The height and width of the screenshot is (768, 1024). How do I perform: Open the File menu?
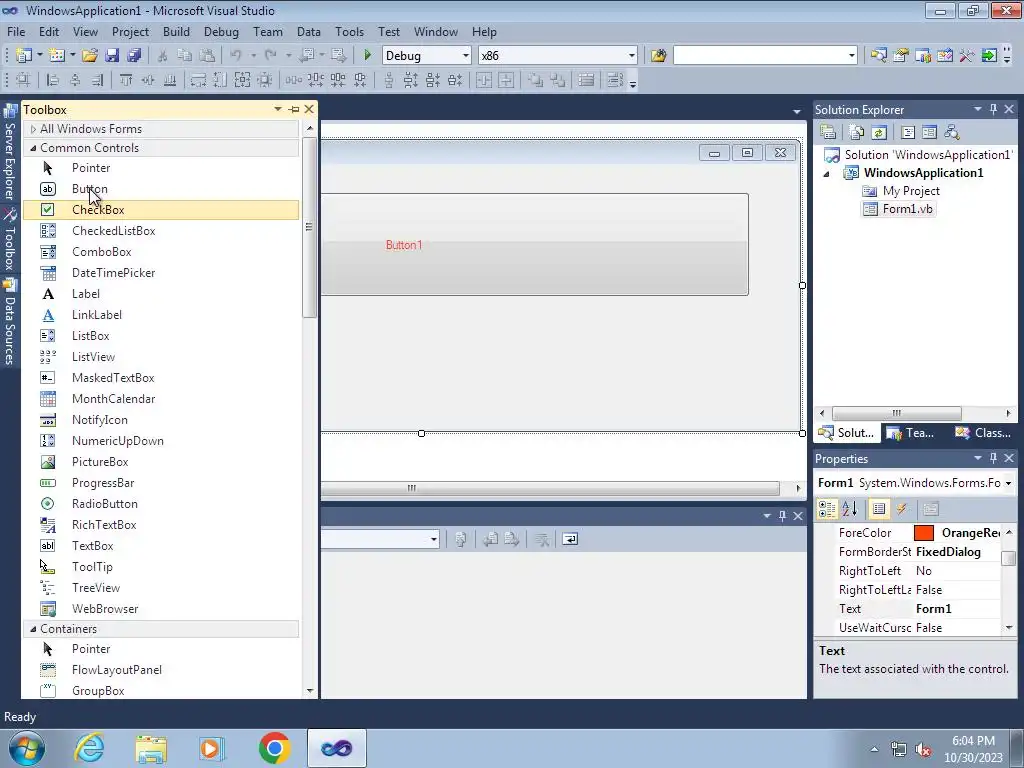point(16,32)
